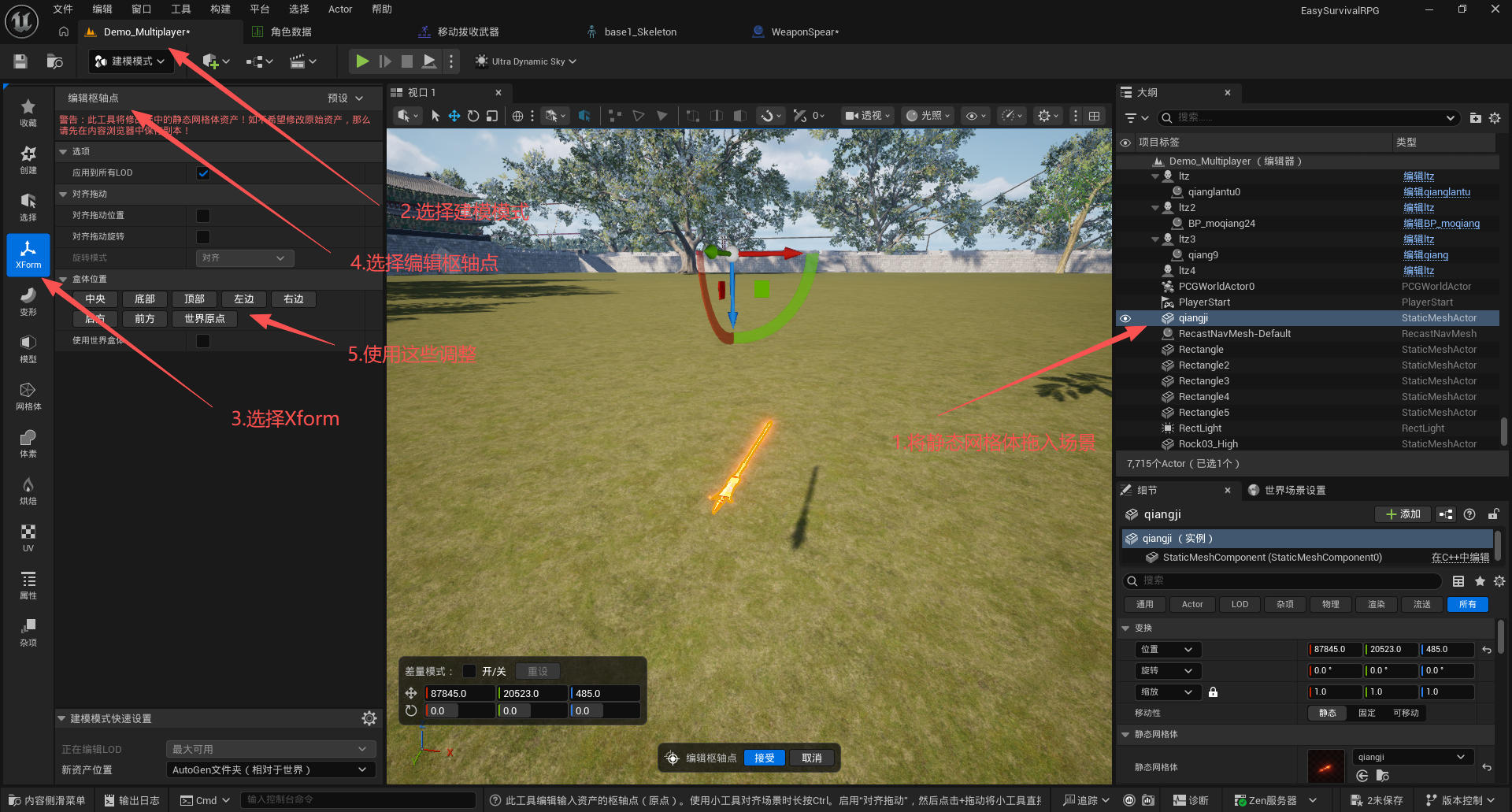Screen dimensions: 1512x812
Task: Open the blueprint/add script icon in details
Action: click(x=1446, y=514)
